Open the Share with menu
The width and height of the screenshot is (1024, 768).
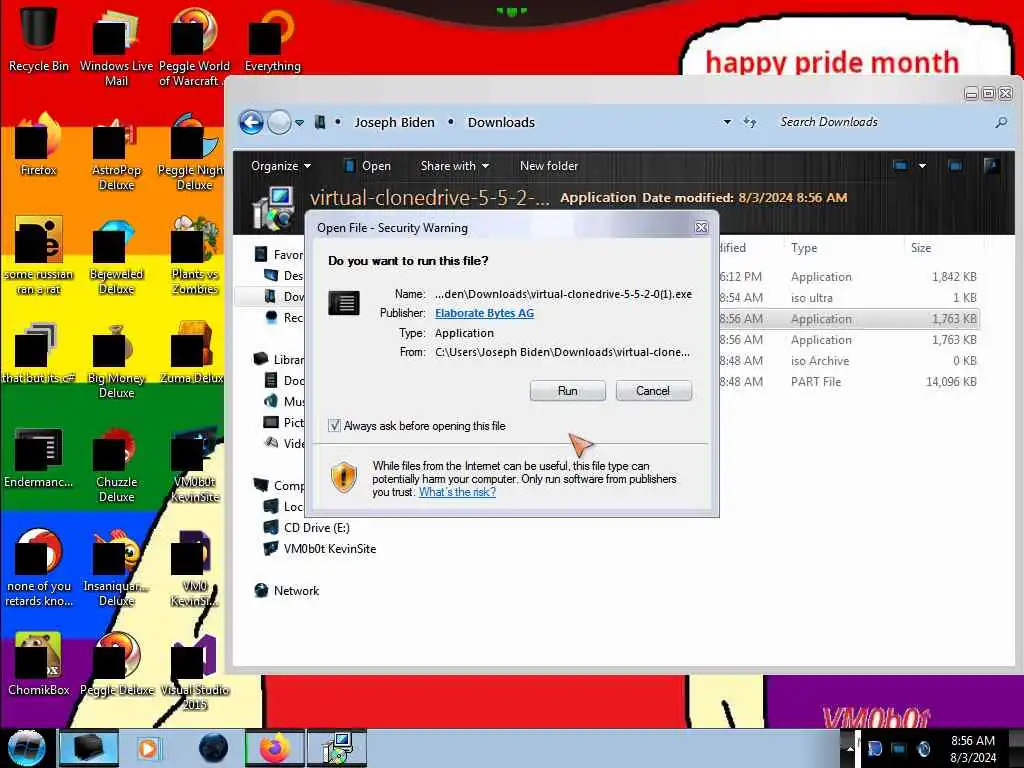tap(455, 166)
